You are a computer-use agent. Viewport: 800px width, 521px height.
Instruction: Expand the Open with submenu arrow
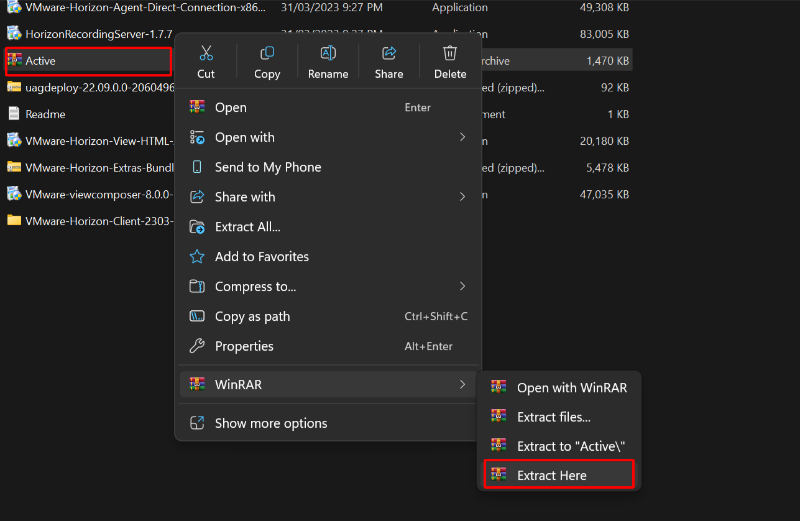[462, 137]
